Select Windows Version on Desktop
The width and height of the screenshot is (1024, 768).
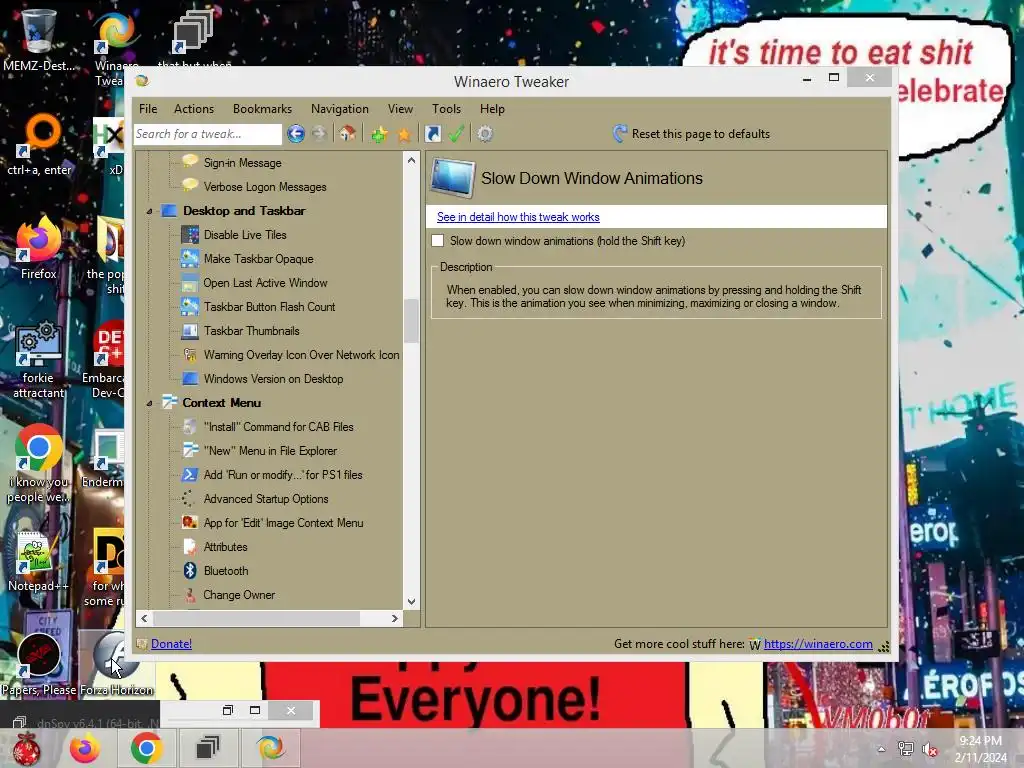(x=273, y=379)
